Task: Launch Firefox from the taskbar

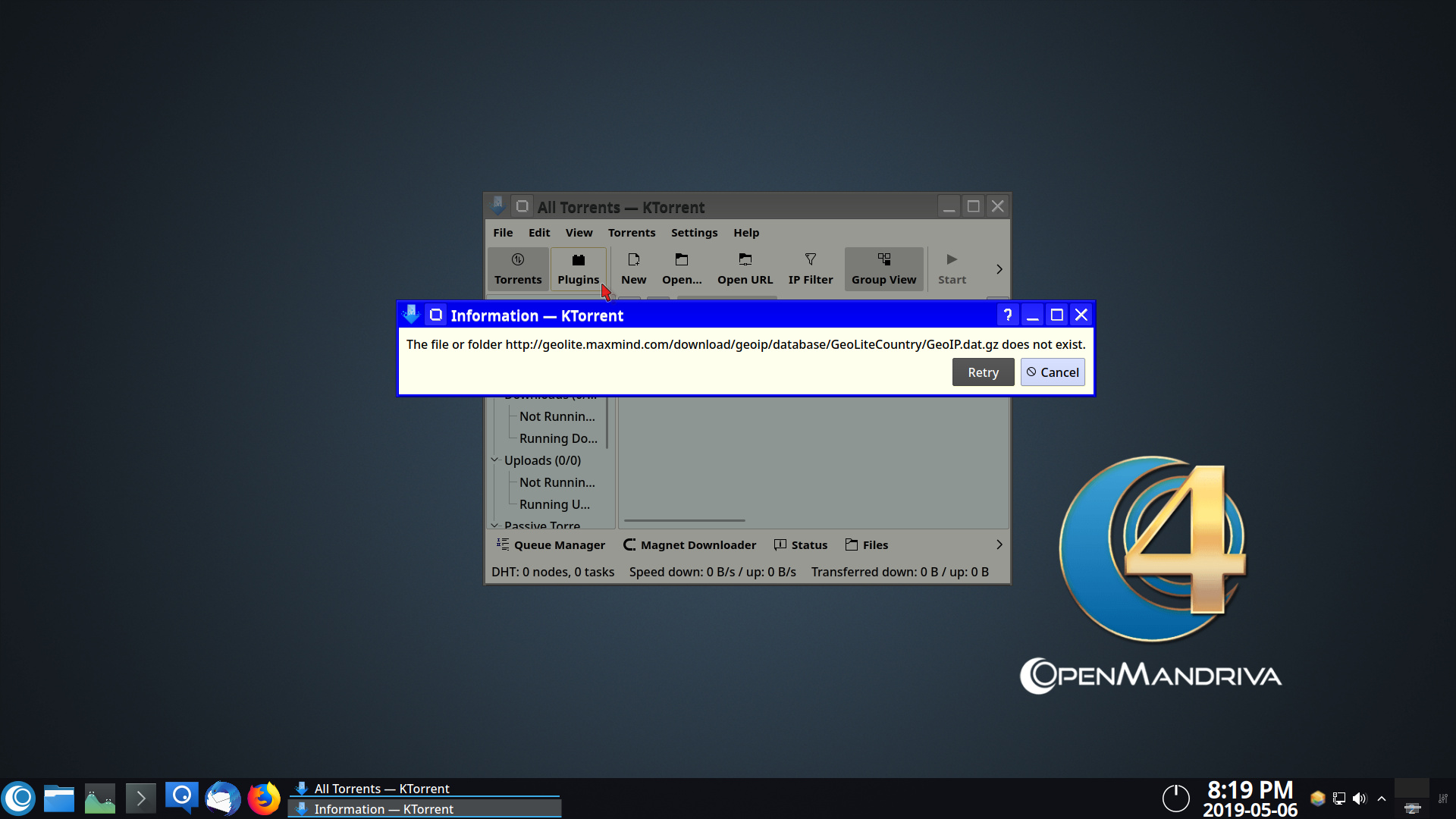Action: (x=264, y=799)
